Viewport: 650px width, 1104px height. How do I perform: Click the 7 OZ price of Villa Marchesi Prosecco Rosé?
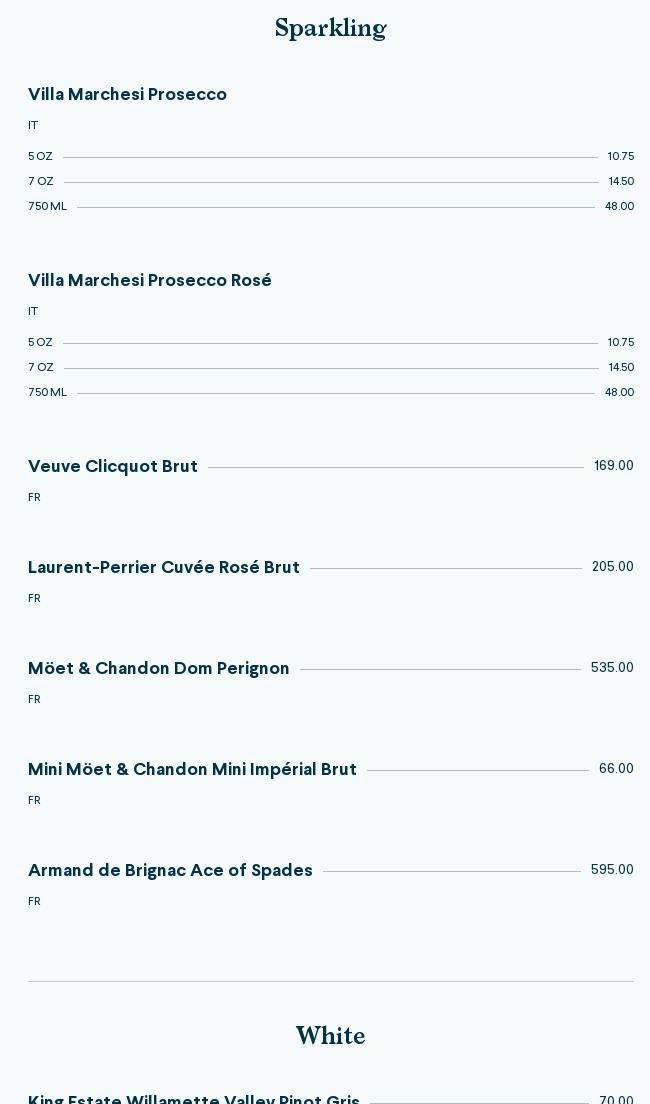click(x=621, y=368)
